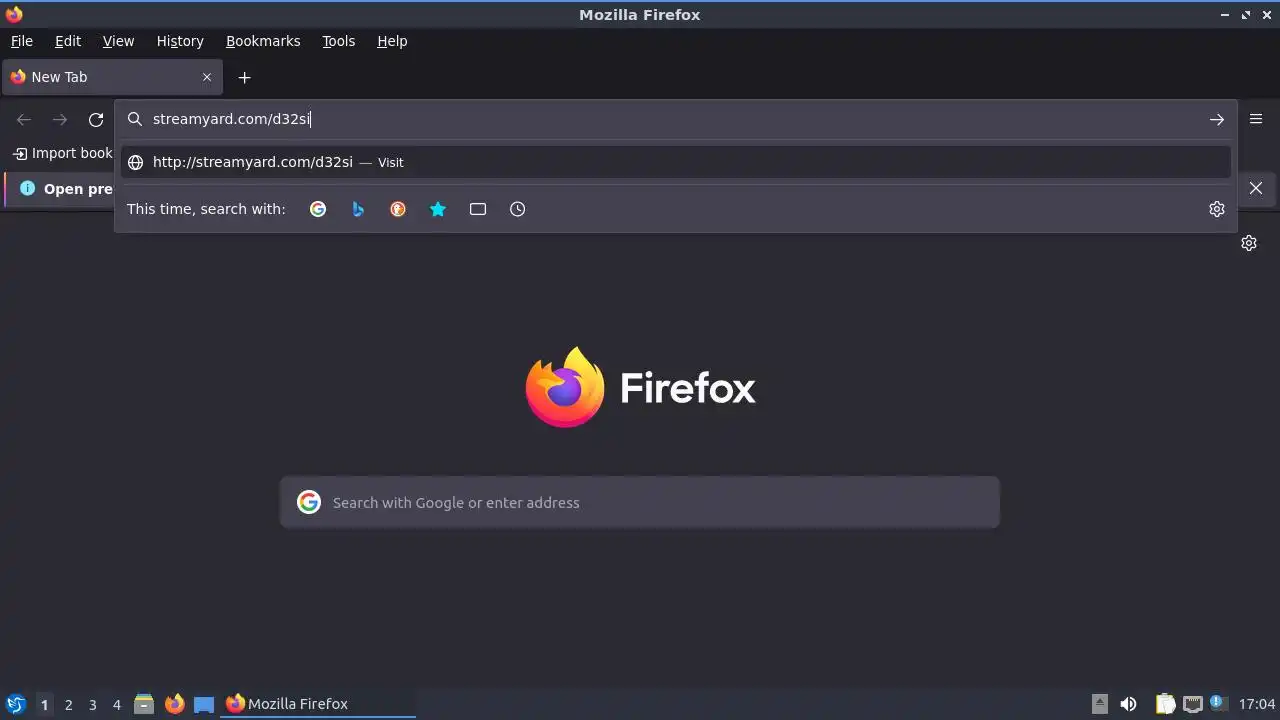Click the removable media tray icon
This screenshot has height=720, width=1280.
(1099, 704)
